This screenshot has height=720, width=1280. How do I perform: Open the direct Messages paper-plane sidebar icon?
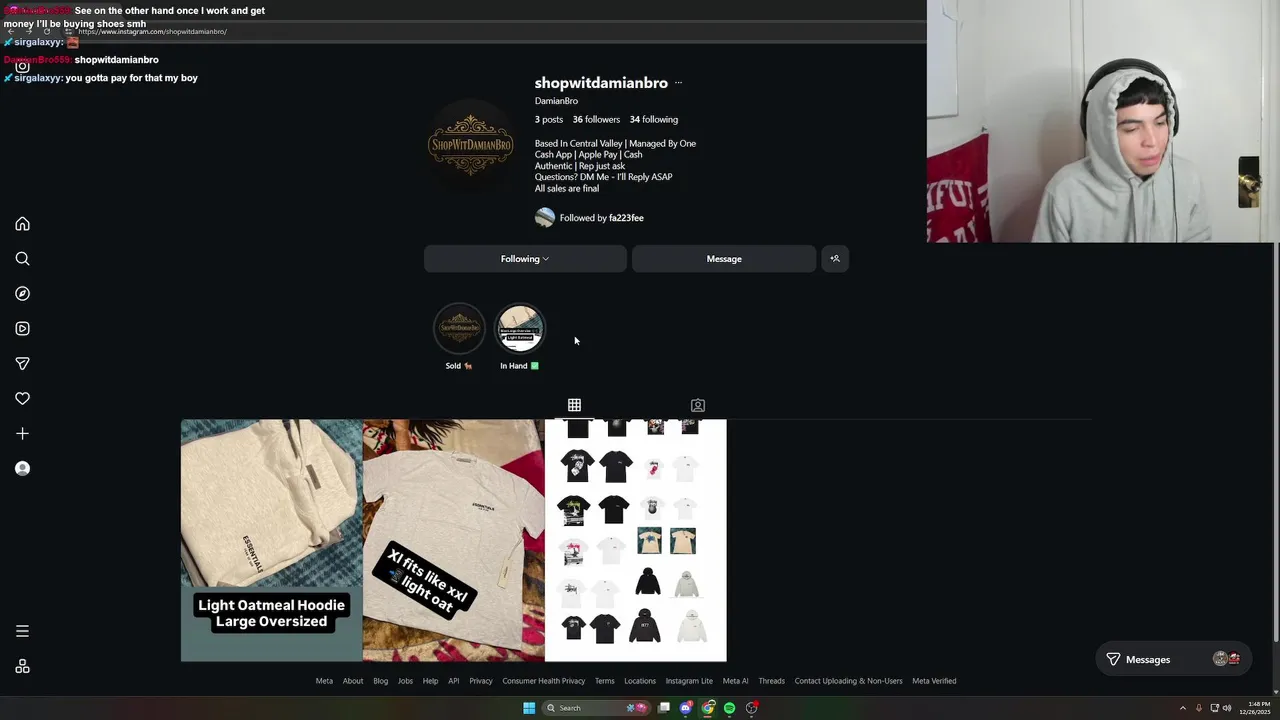[x=22, y=364]
